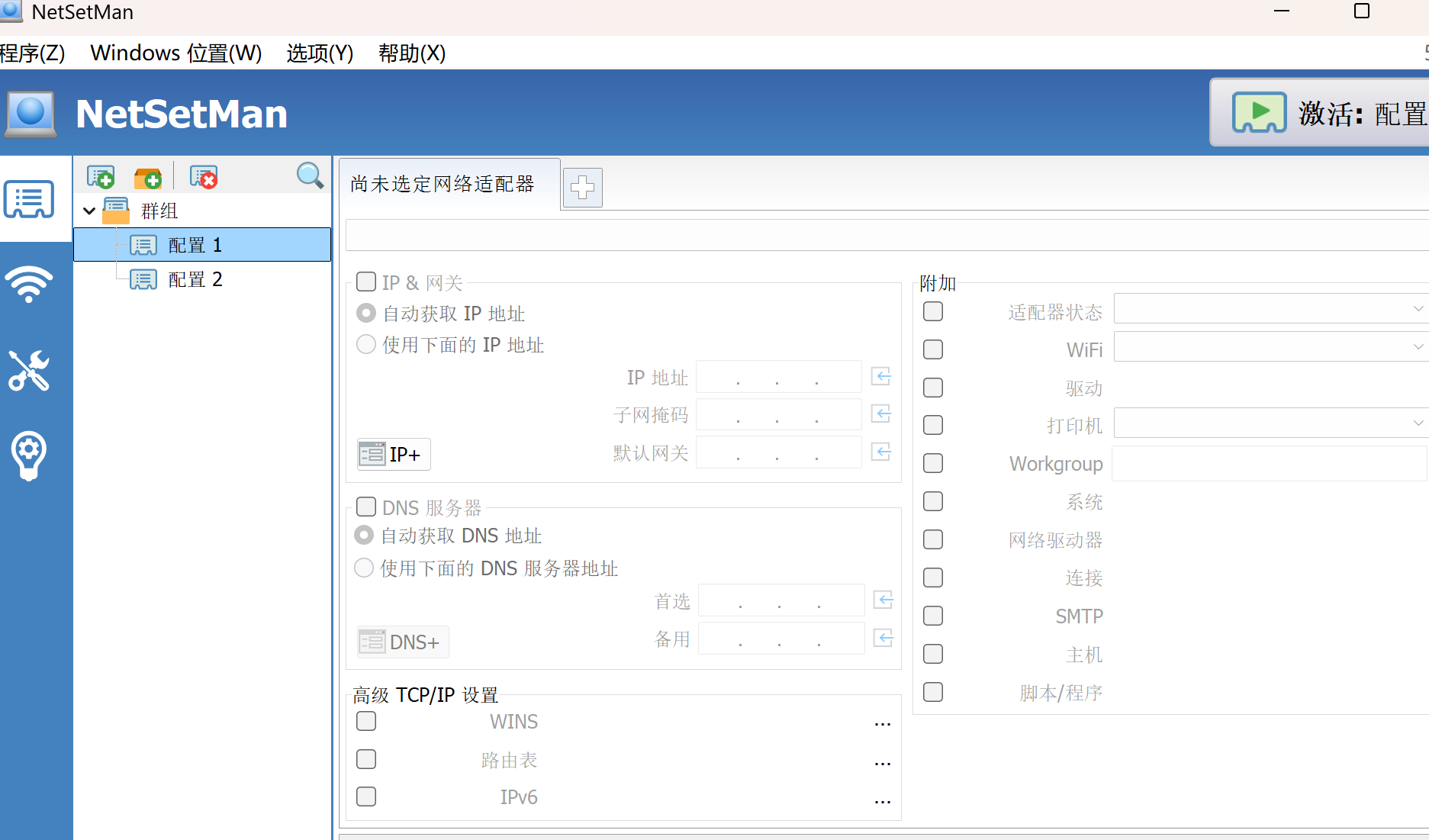The width and height of the screenshot is (1429, 840).
Task: Enable the IP & 网关 checkbox
Action: click(x=366, y=282)
